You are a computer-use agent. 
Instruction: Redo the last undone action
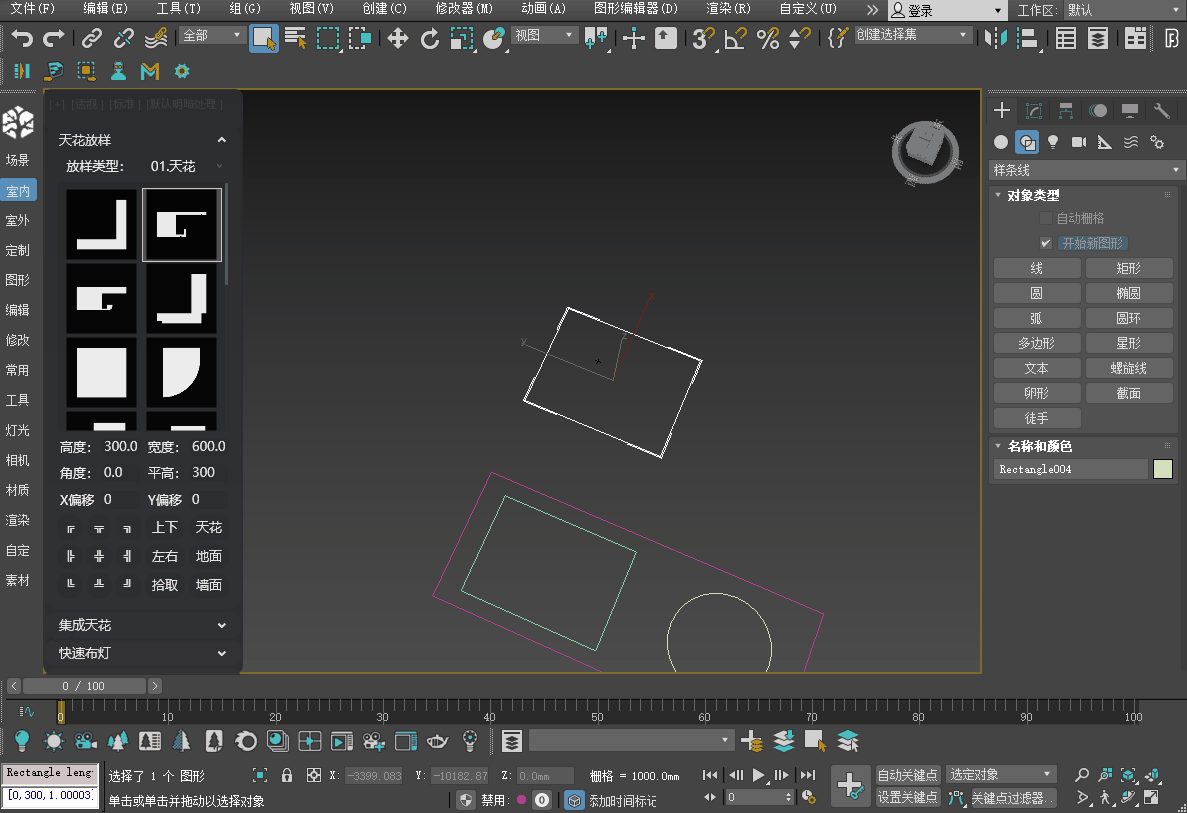click(54, 38)
